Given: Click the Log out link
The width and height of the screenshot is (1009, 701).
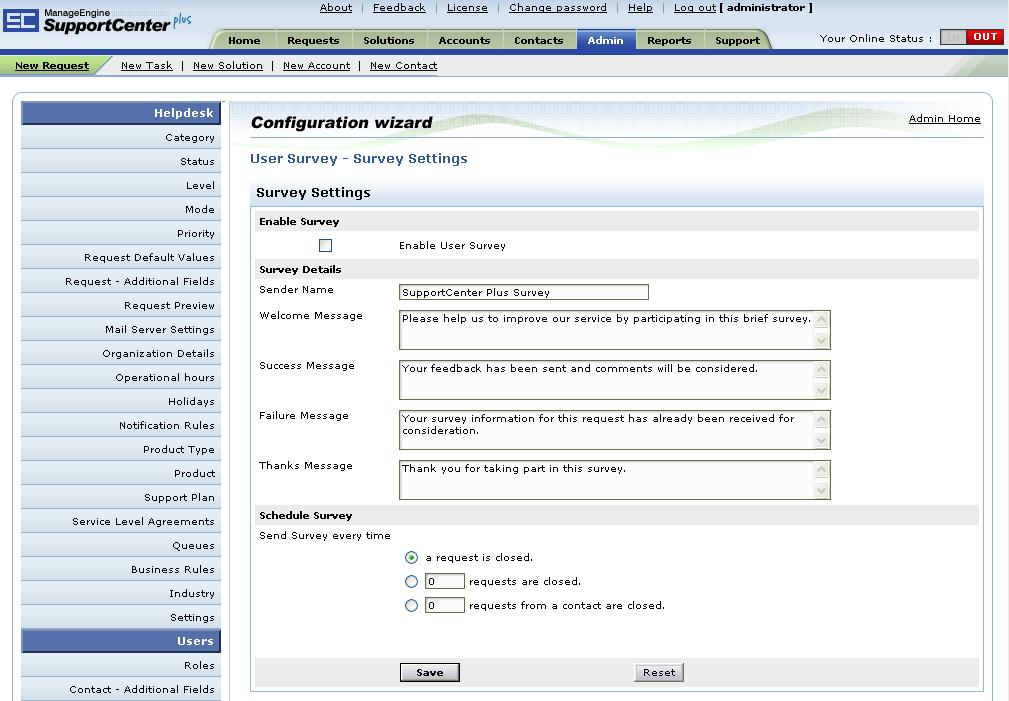Looking at the screenshot, I should coord(694,8).
